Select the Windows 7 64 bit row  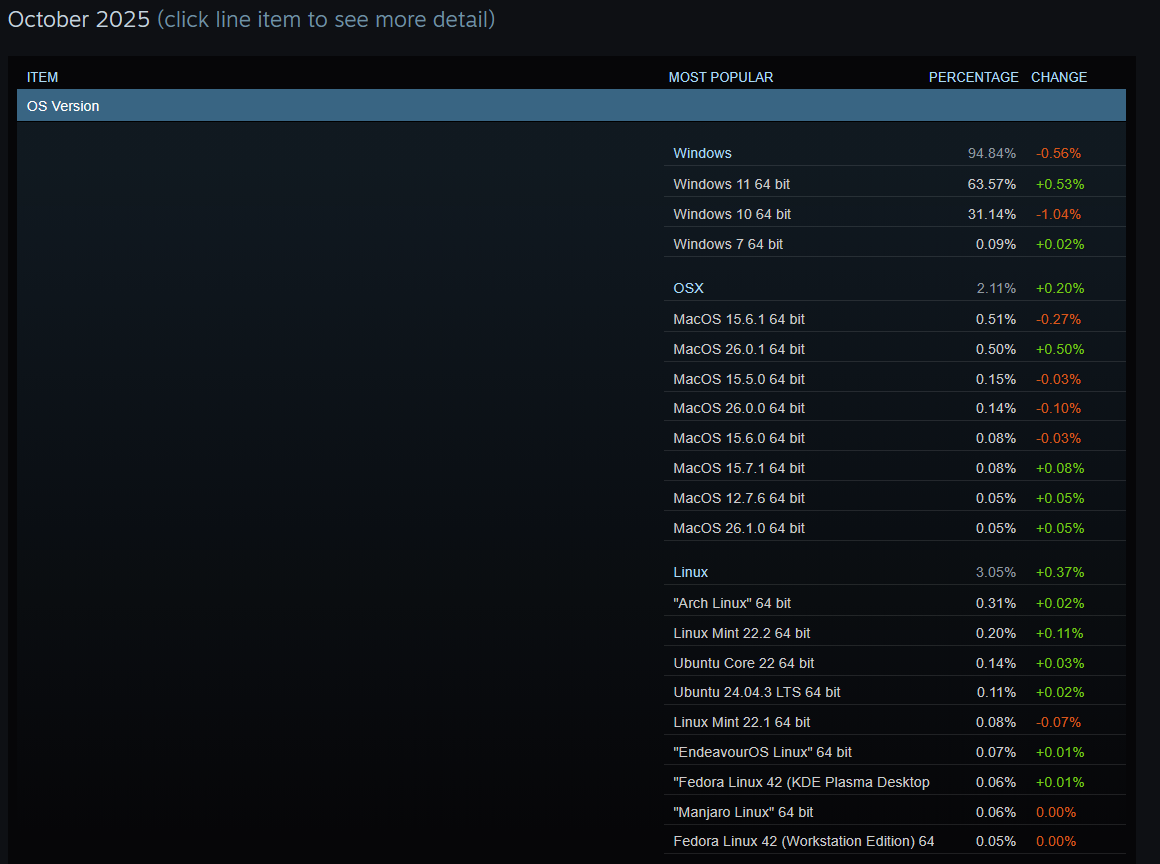tap(895, 243)
